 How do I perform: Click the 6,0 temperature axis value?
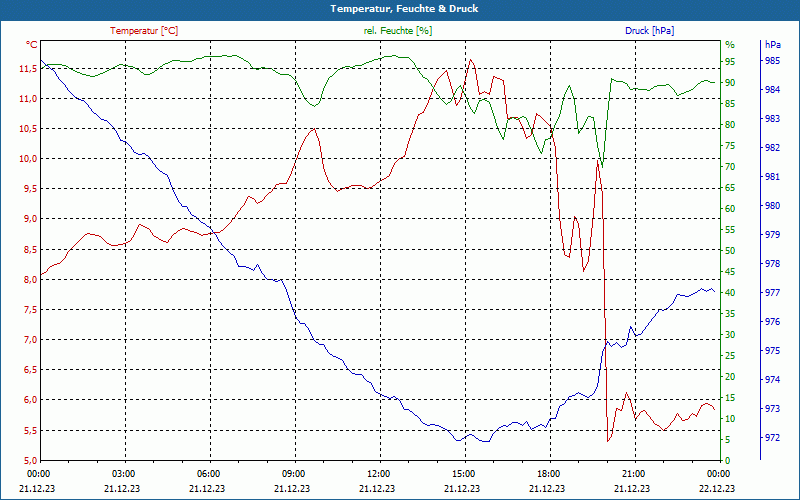30,400
